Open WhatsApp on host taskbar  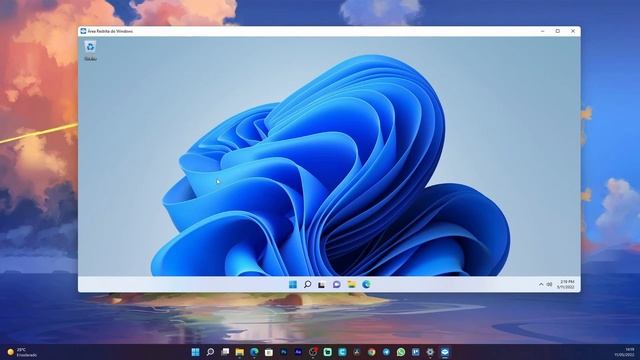(x=401, y=352)
